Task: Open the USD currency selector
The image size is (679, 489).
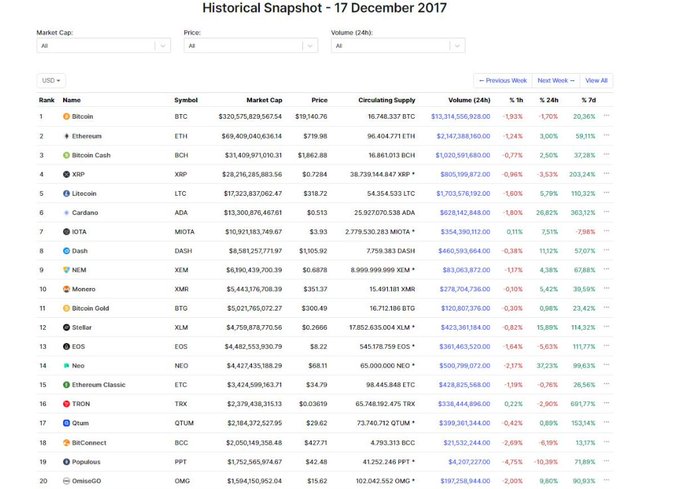Action: click(51, 81)
